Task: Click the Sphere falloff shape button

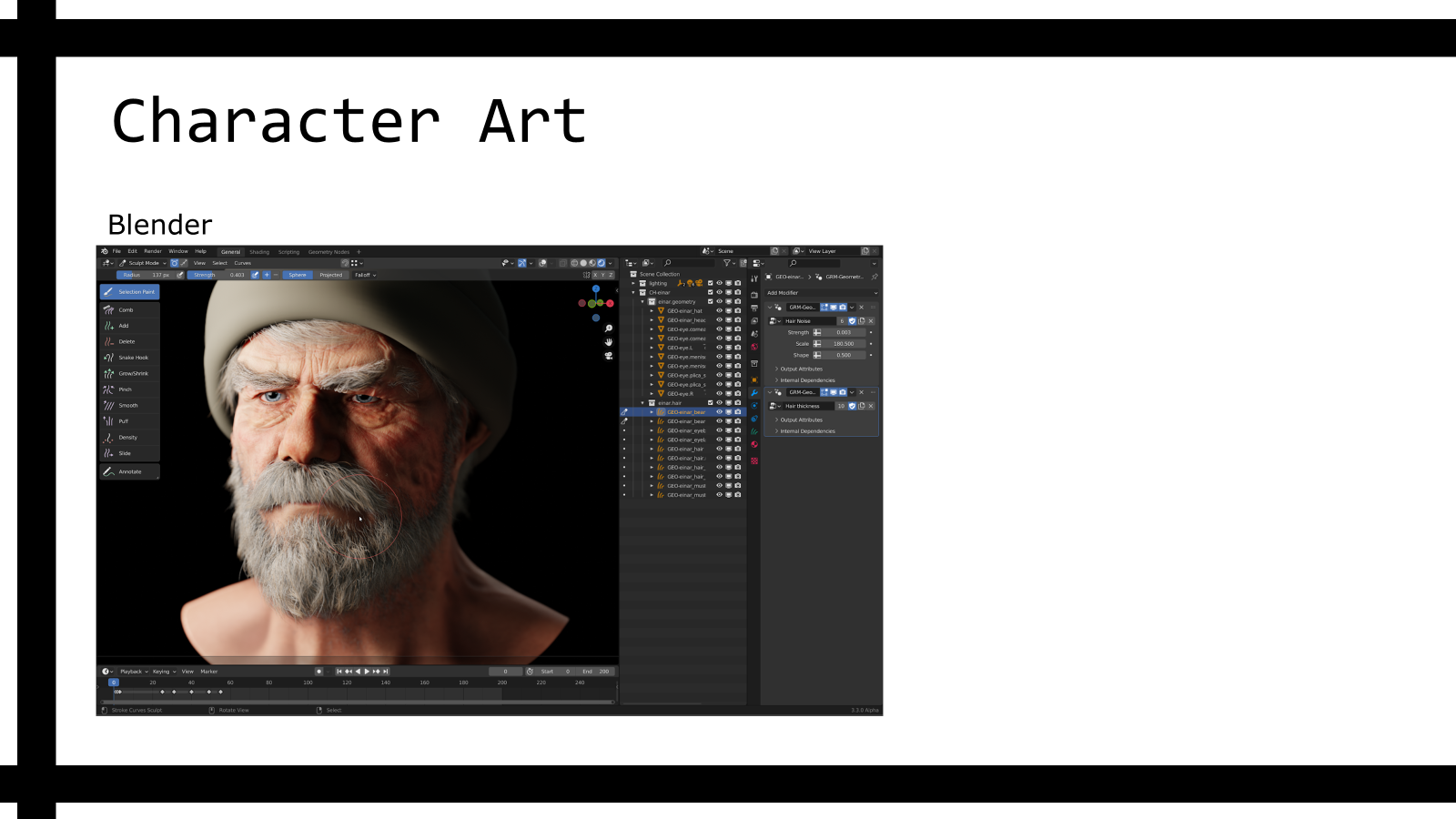Action: coord(298,275)
